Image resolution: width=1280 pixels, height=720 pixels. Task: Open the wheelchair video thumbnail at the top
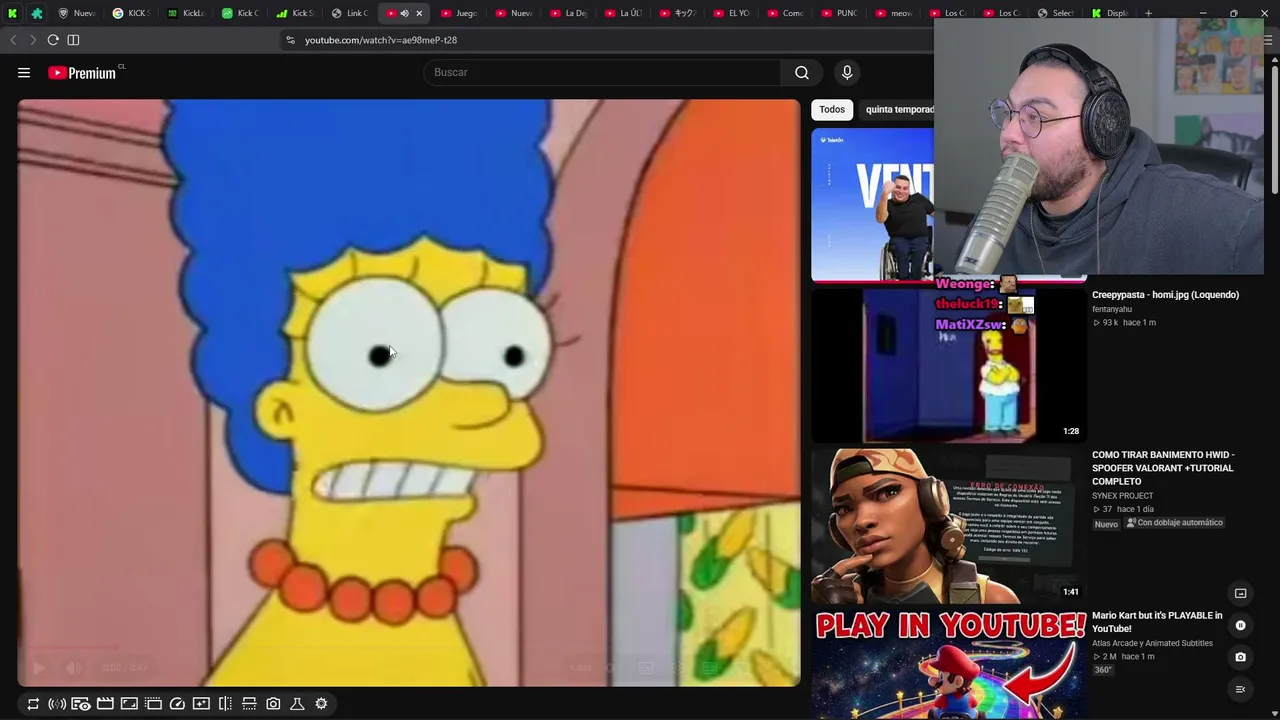coord(872,204)
